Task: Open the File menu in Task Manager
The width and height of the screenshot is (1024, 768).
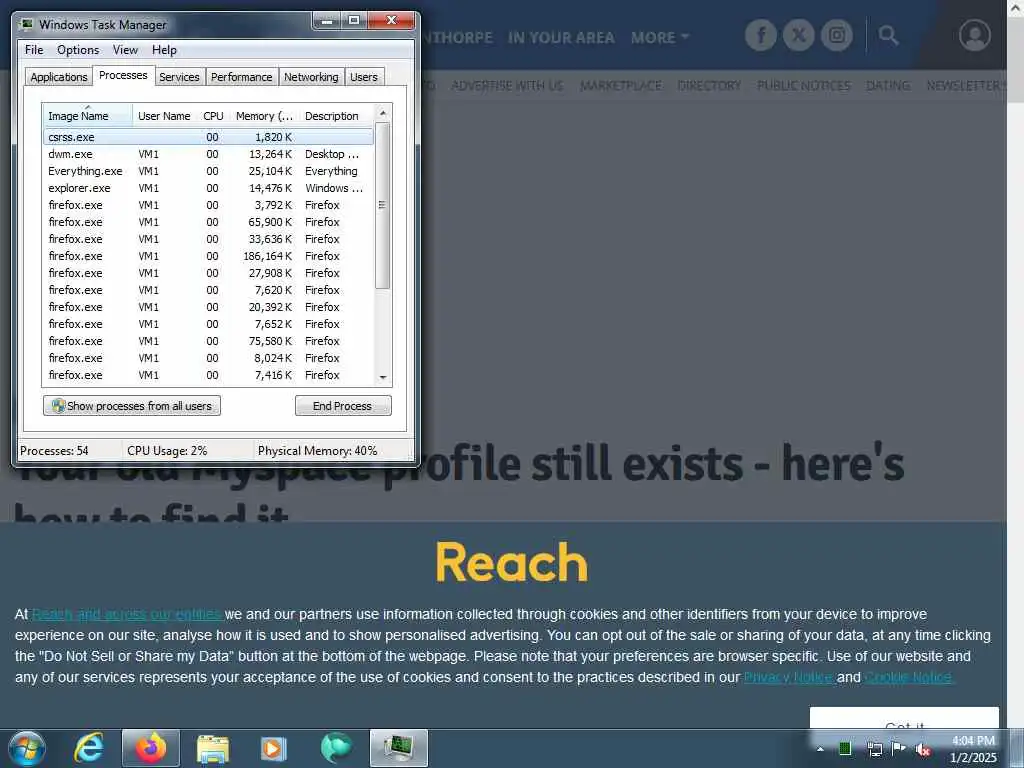Action: (x=34, y=50)
